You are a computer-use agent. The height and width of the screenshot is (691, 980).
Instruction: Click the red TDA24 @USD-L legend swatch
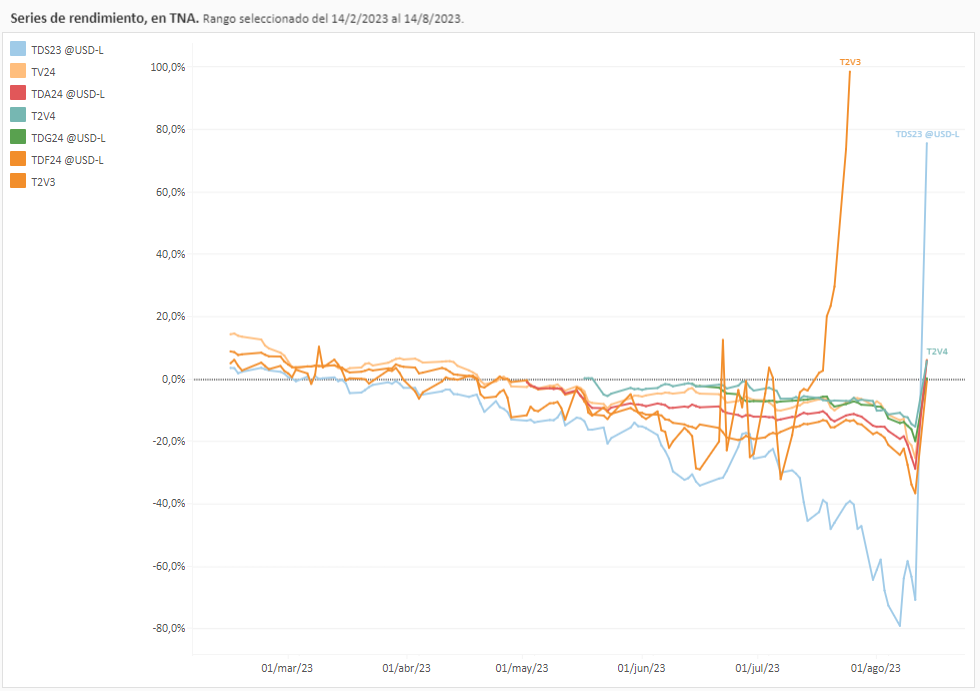18,93
